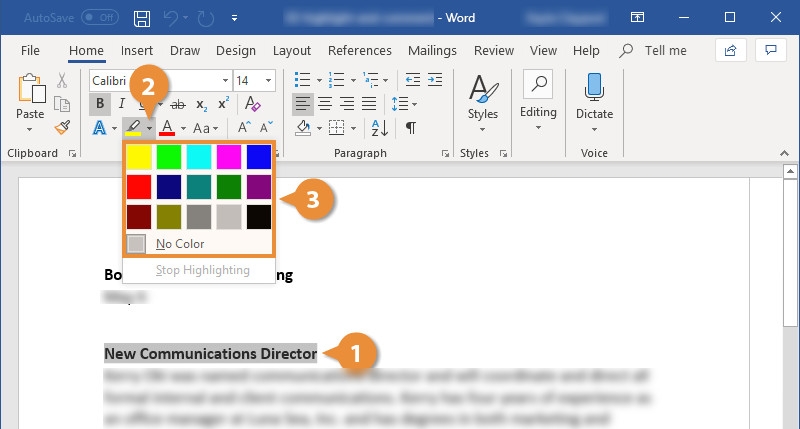Click the Show/Hide paragraph marks icon
Viewport: 800px width, 429px height.
tap(411, 127)
